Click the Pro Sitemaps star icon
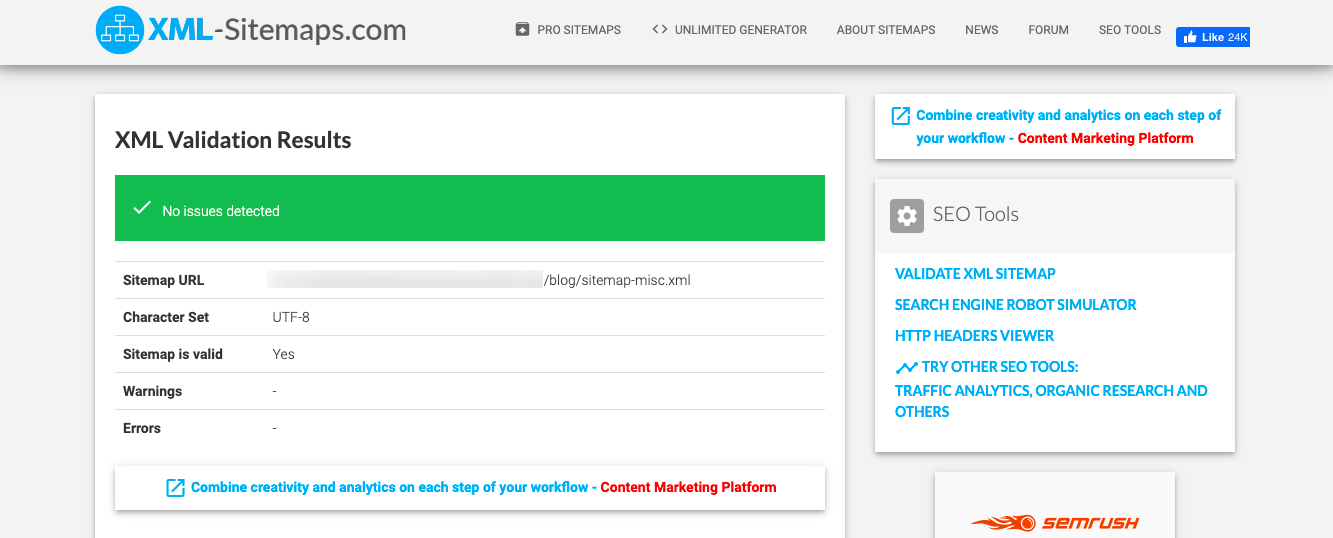Viewport: 1333px width, 538px height. (522, 30)
